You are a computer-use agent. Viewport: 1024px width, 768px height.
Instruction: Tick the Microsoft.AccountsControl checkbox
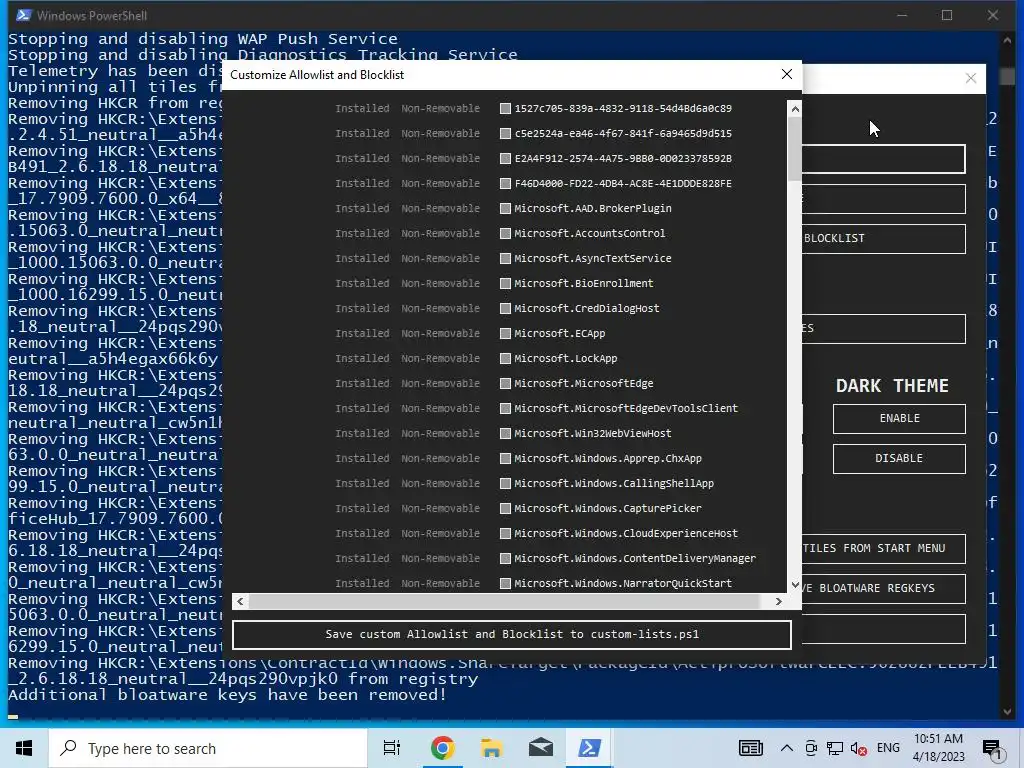pos(505,233)
